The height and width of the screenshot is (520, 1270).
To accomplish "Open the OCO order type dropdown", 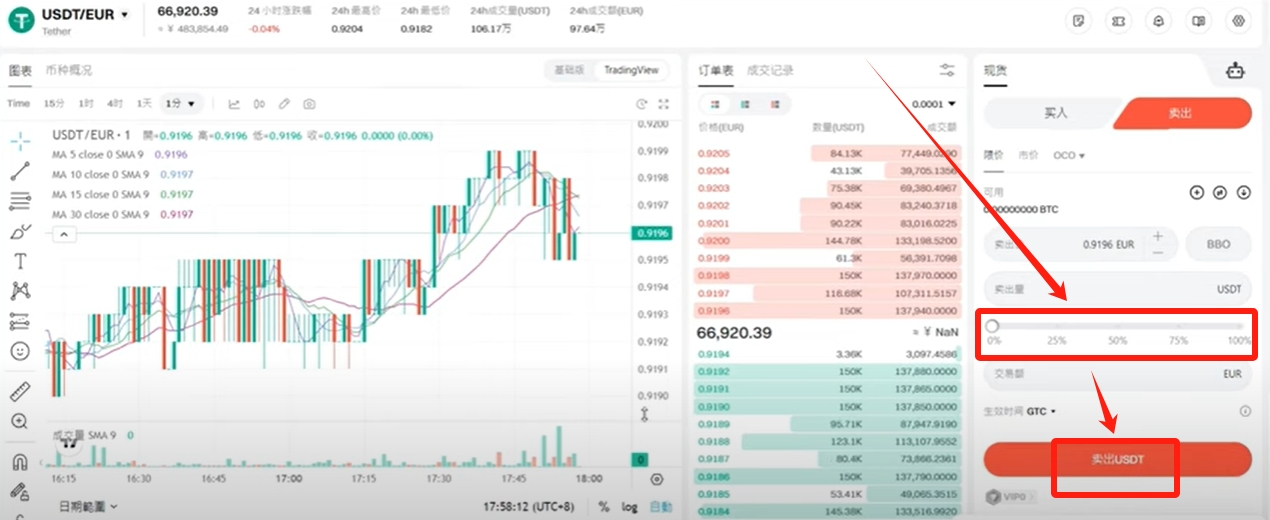I will tap(1069, 156).
